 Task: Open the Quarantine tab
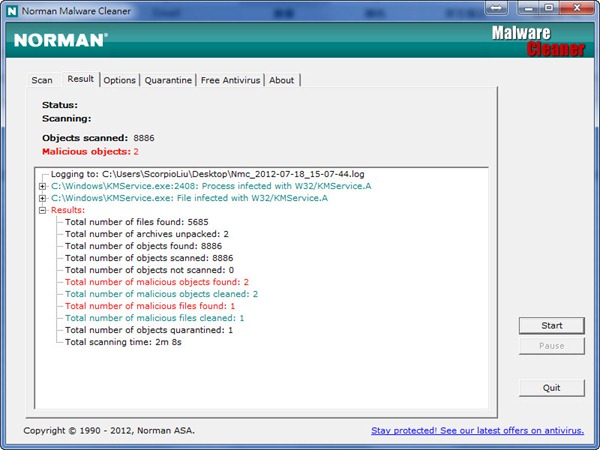tap(168, 80)
